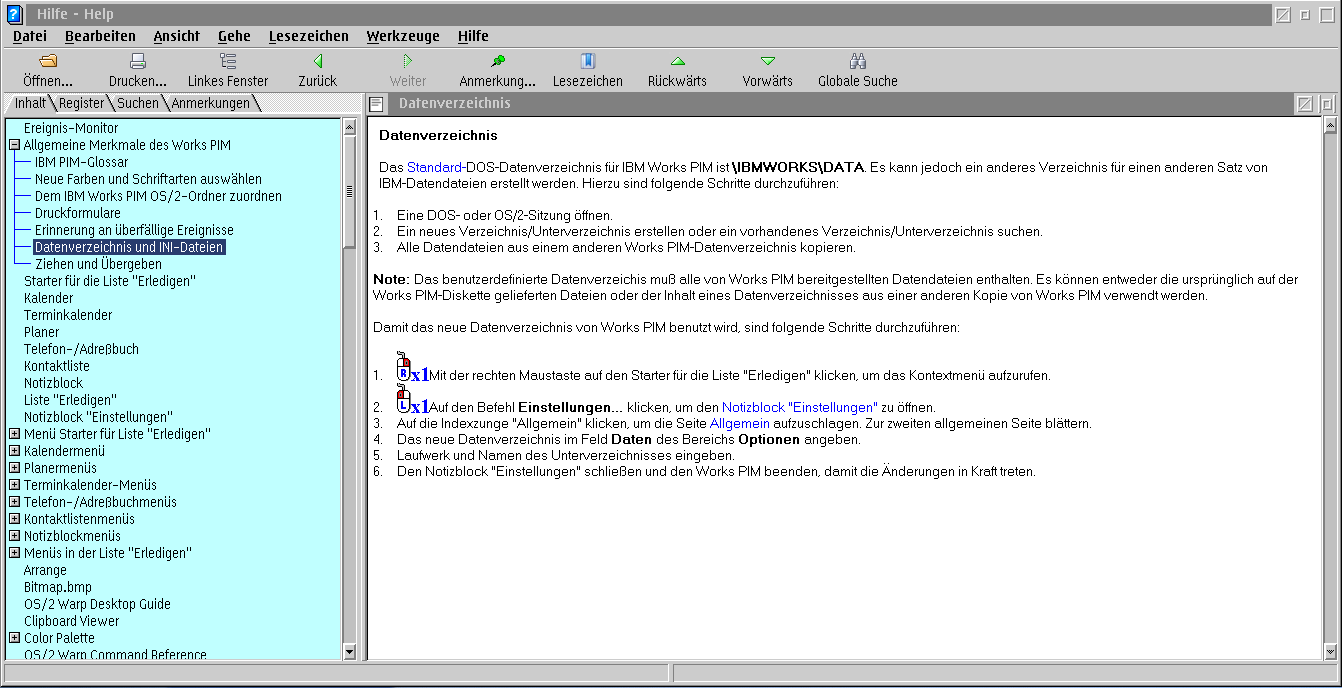Image resolution: width=1342 pixels, height=688 pixels.
Task: Select the Bitmap.bmp entry
Action: click(57, 587)
